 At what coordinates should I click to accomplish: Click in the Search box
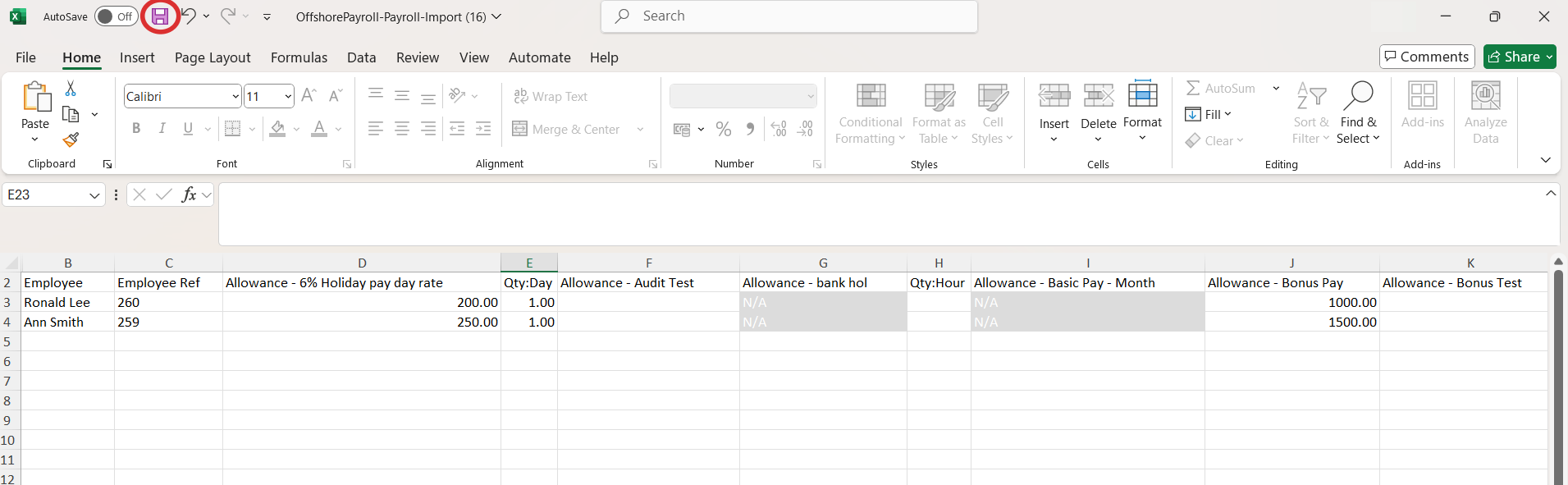(789, 16)
